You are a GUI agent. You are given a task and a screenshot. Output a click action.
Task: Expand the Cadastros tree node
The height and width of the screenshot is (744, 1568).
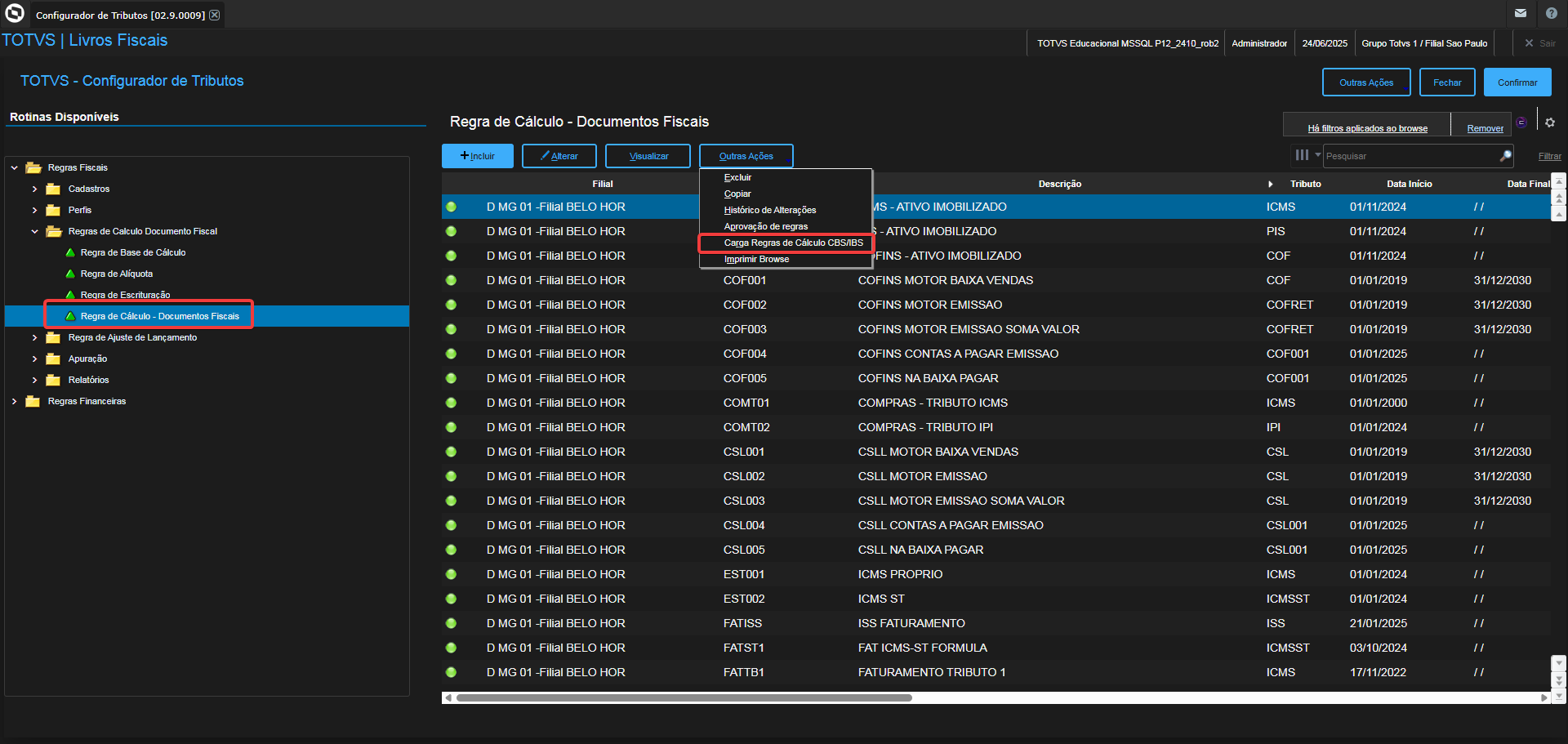coord(34,189)
